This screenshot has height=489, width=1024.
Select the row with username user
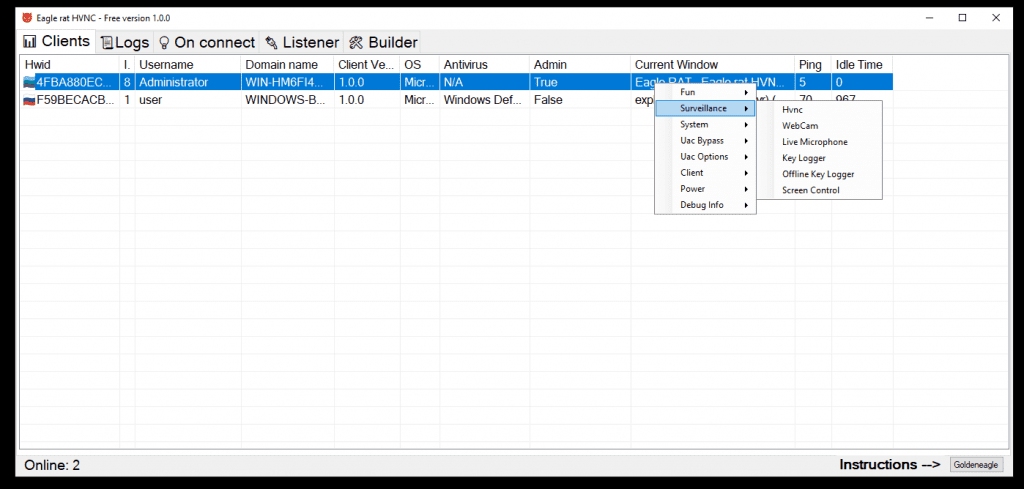(150, 100)
